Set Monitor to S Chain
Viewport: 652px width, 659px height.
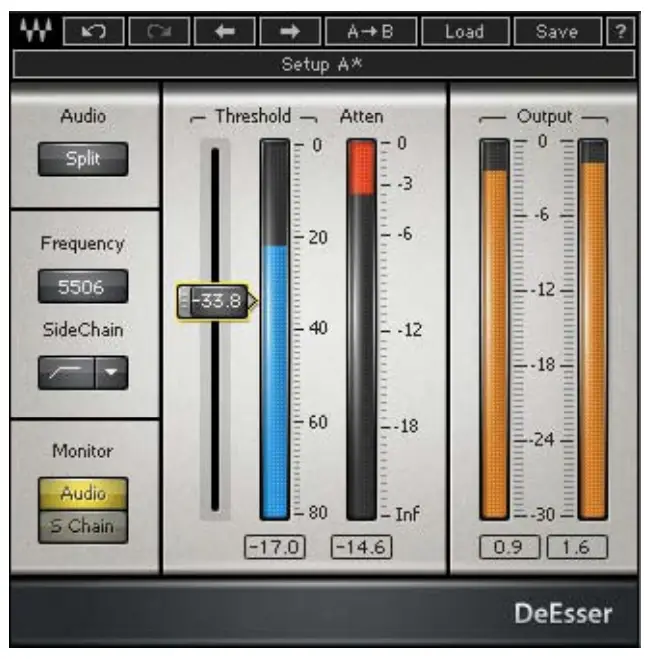pos(83,527)
